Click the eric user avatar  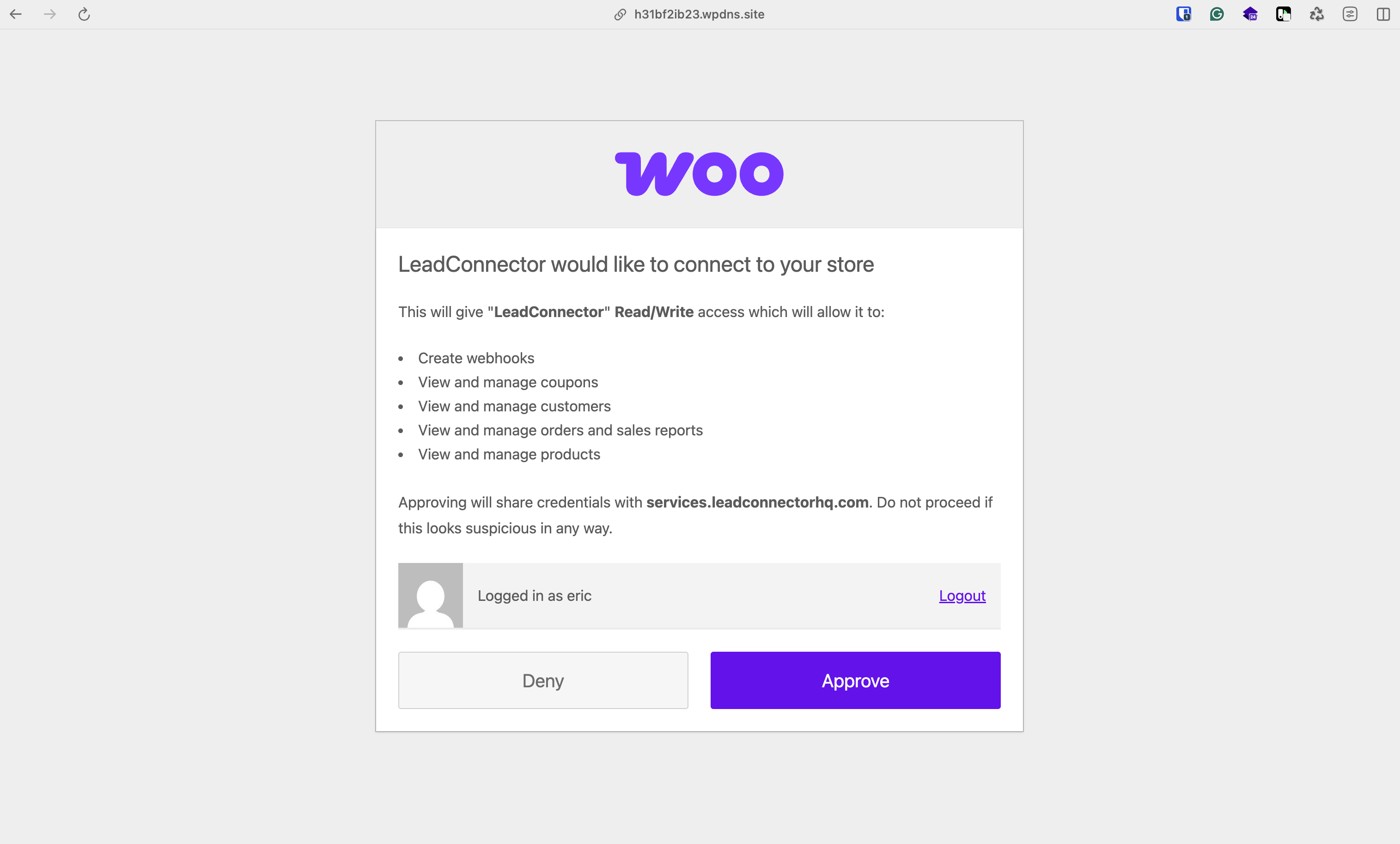pyautogui.click(x=431, y=596)
